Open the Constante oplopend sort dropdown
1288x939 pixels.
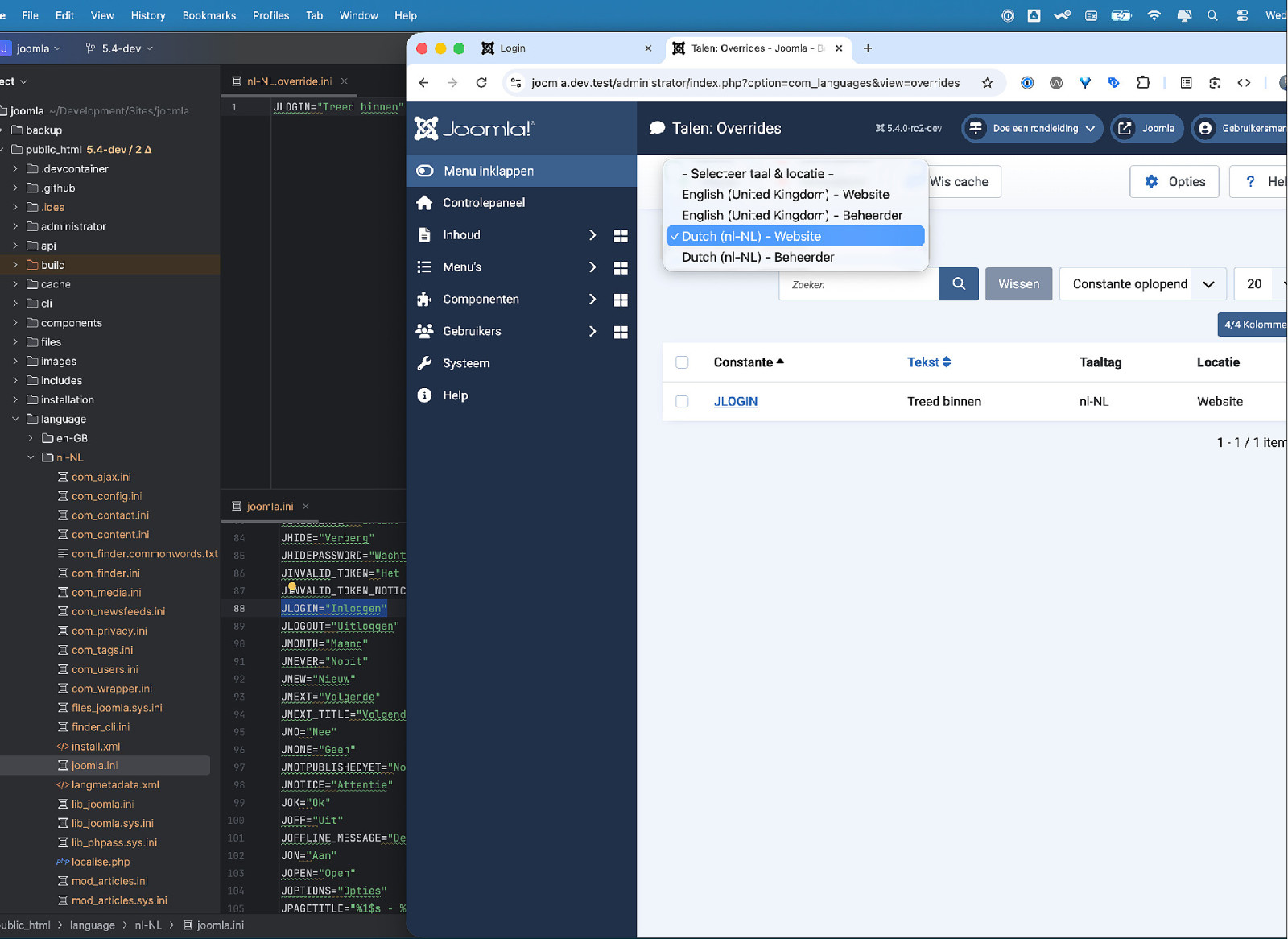pyautogui.click(x=1141, y=284)
